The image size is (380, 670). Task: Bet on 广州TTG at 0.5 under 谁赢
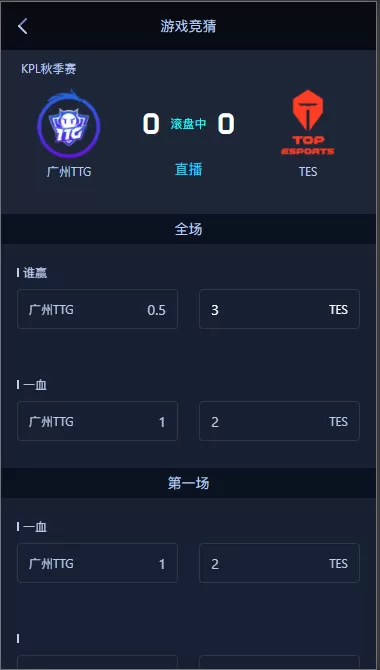pyautogui.click(x=97, y=309)
